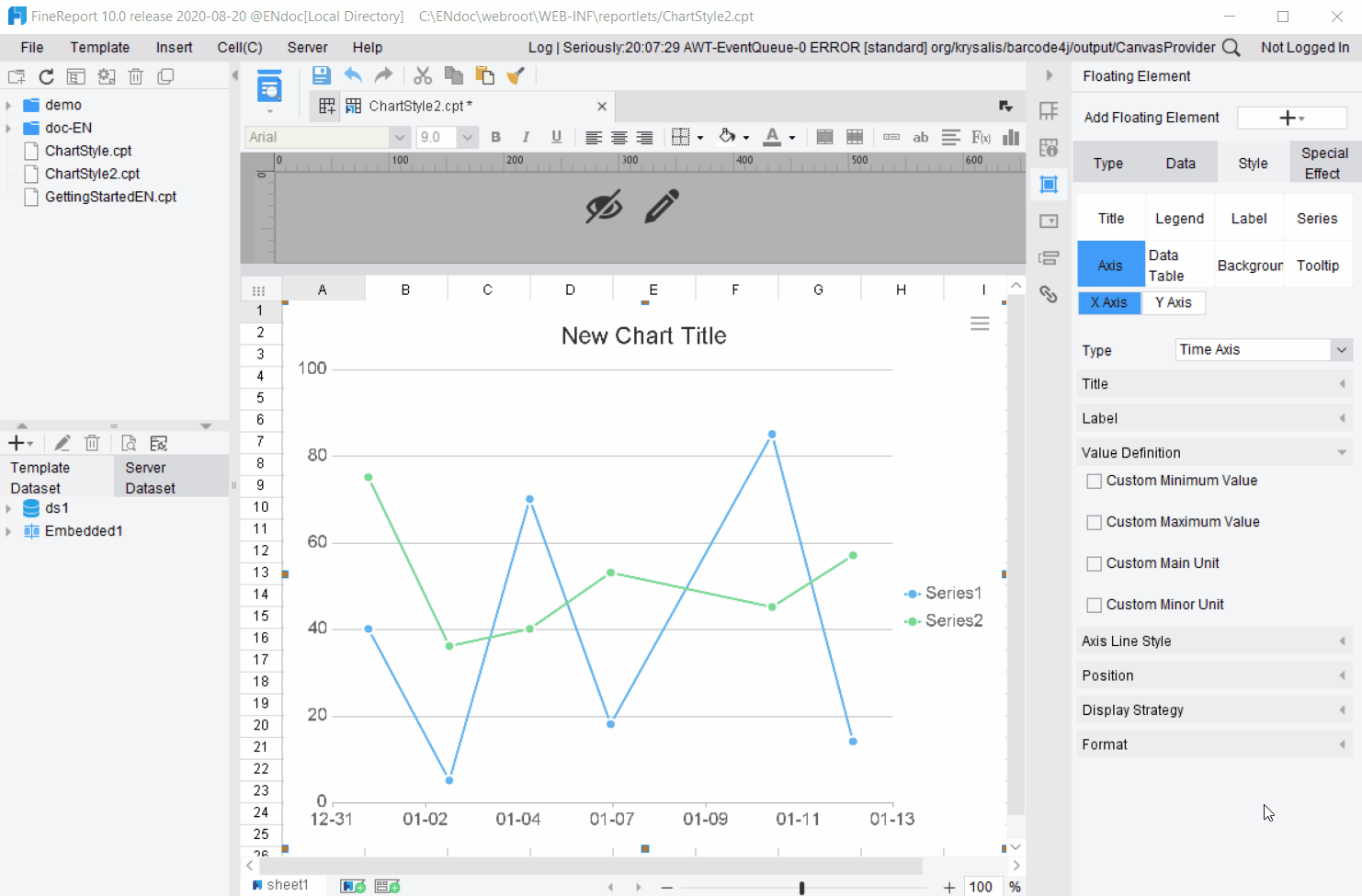Click the Format Painter brush icon
The width and height of the screenshot is (1362, 896).
tap(516, 75)
